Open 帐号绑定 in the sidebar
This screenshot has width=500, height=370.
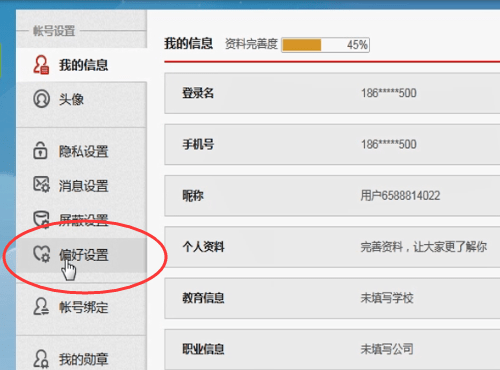click(x=82, y=307)
